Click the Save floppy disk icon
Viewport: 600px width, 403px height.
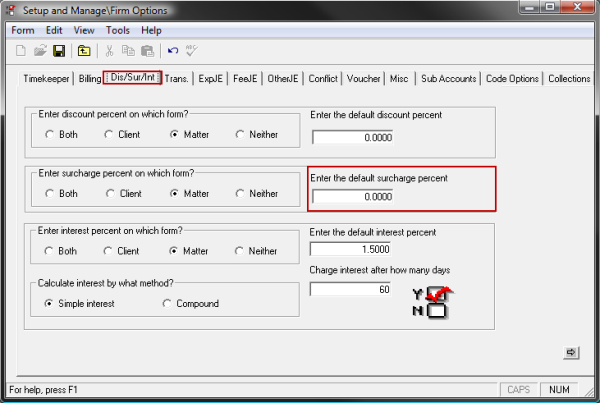click(59, 51)
